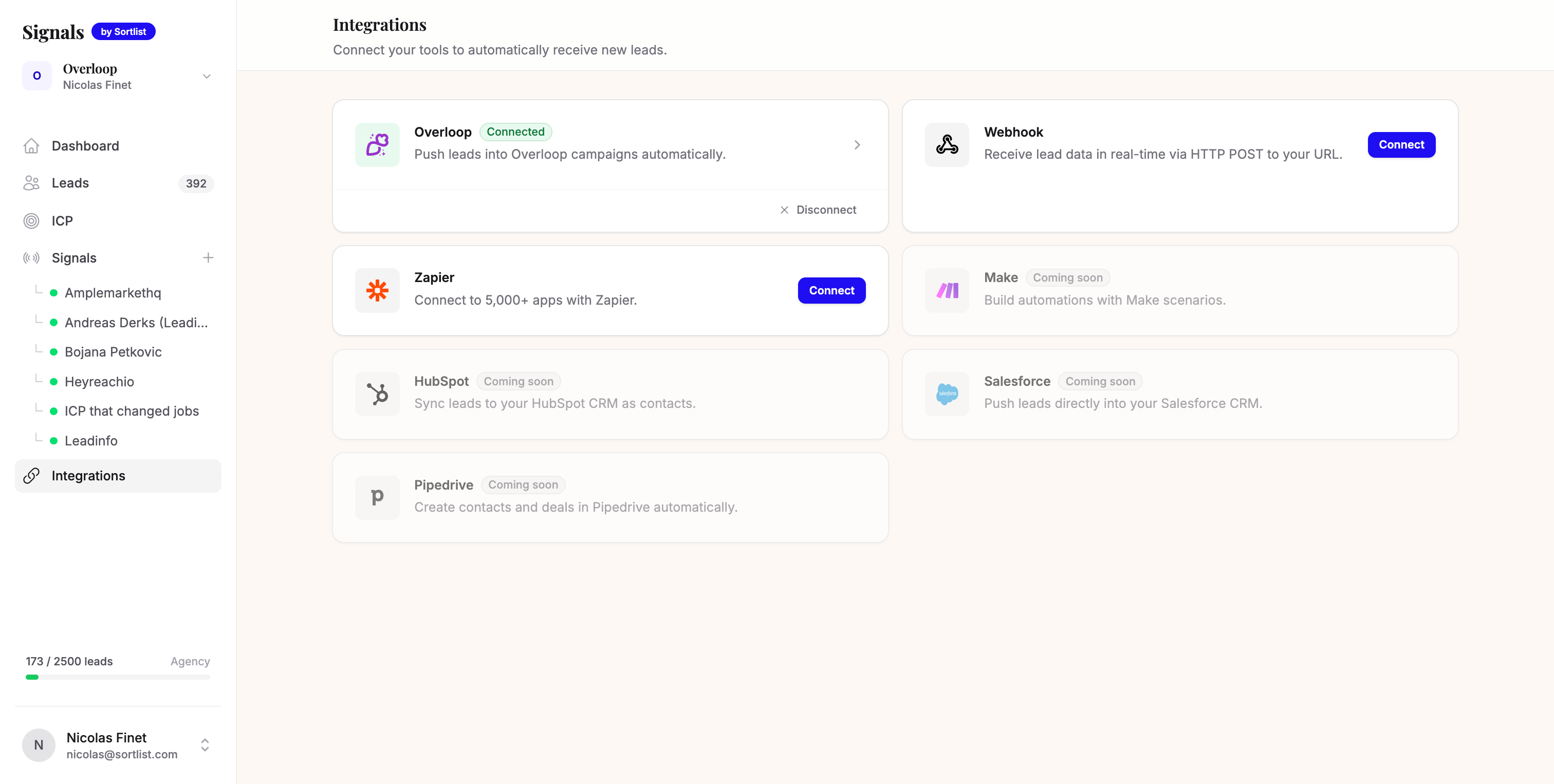Click the Signals logo text
The image size is (1554, 784).
53,32
